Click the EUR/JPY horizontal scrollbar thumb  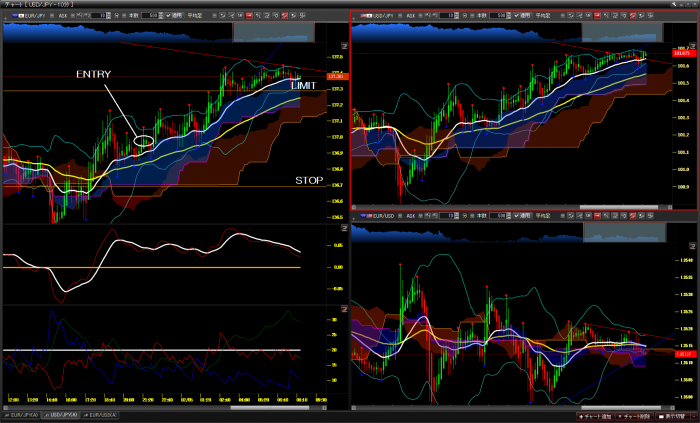(270, 408)
